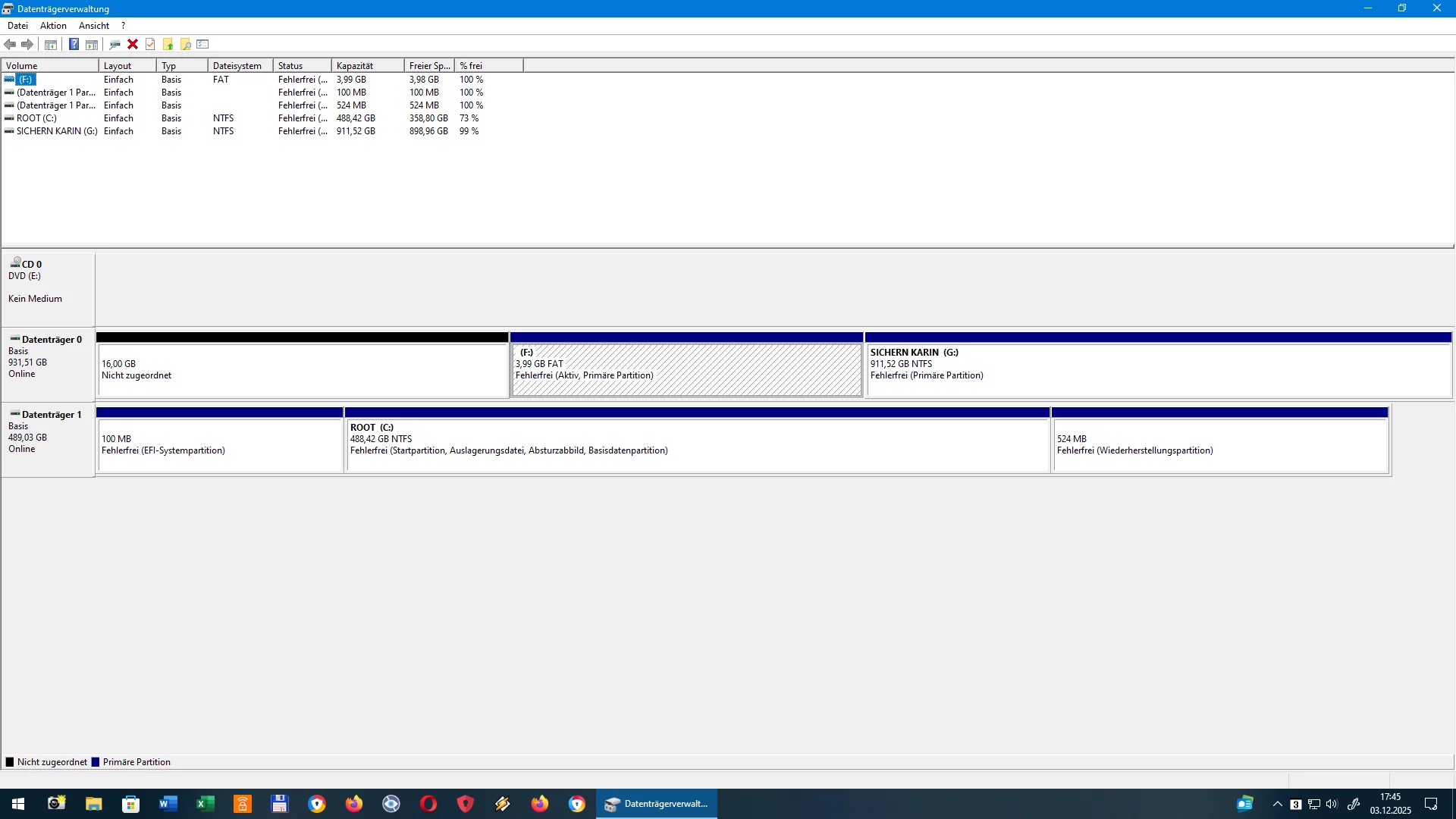Image resolution: width=1456 pixels, height=819 pixels.
Task: Click the folder search toolbar icon
Action: 185,44
